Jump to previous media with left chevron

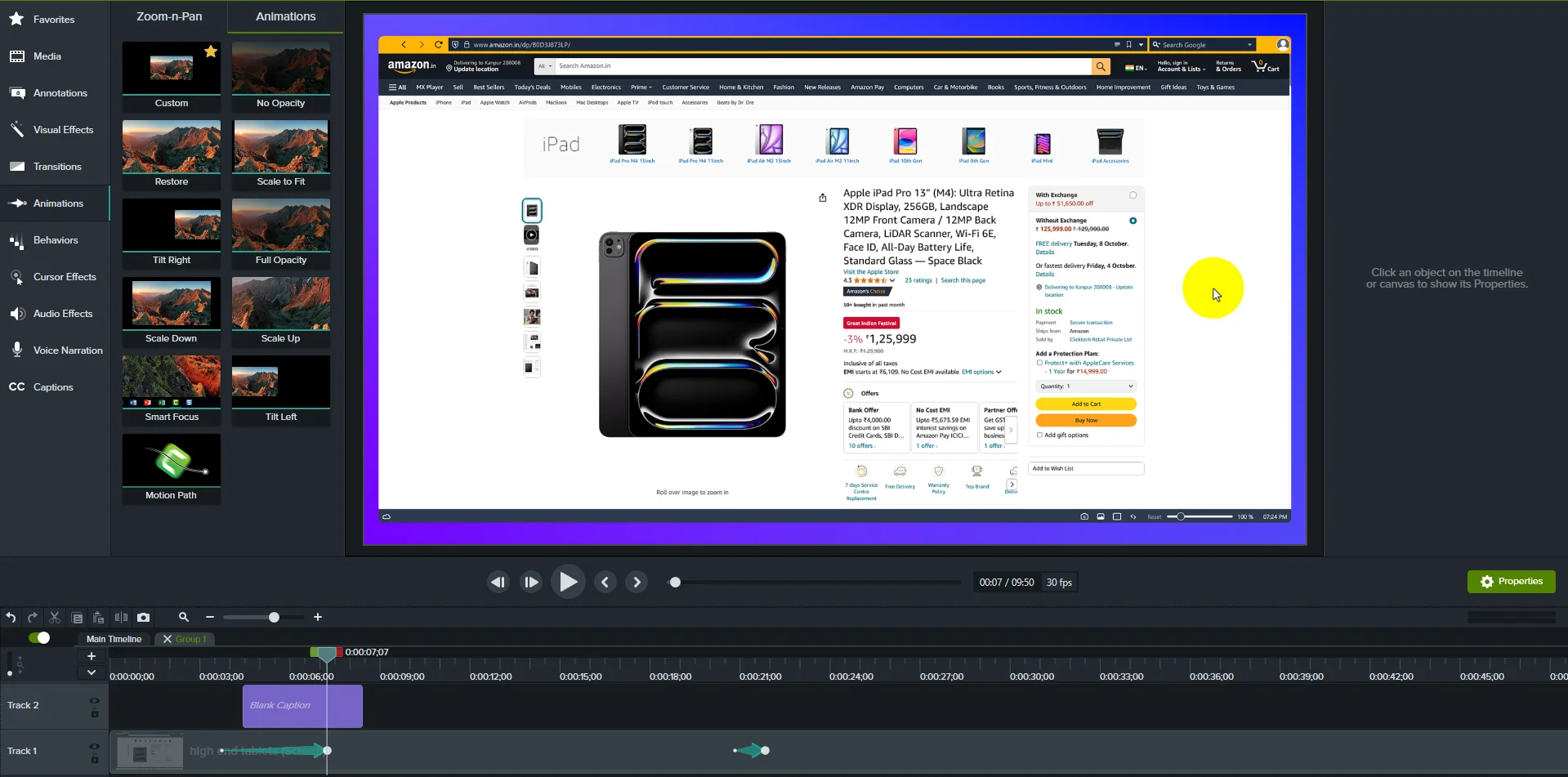click(605, 582)
